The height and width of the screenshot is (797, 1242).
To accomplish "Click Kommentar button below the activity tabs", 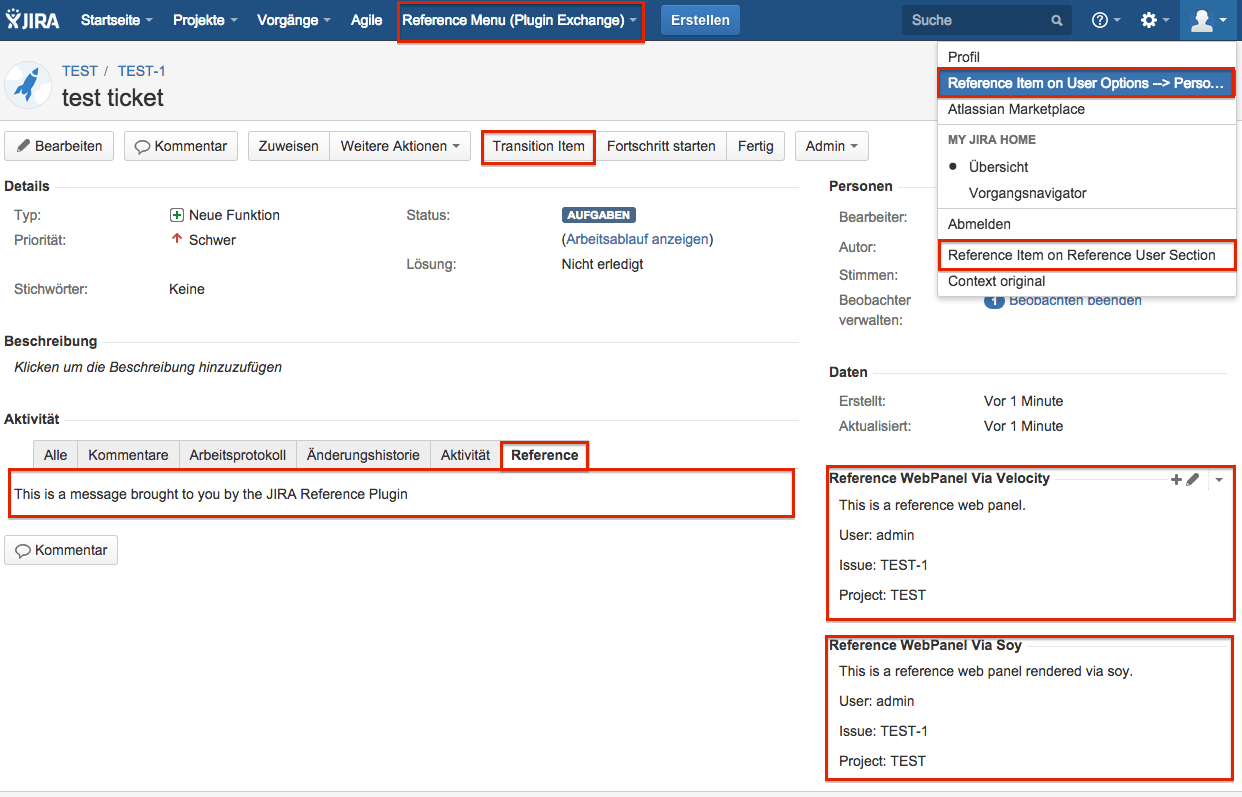I will [x=61, y=550].
